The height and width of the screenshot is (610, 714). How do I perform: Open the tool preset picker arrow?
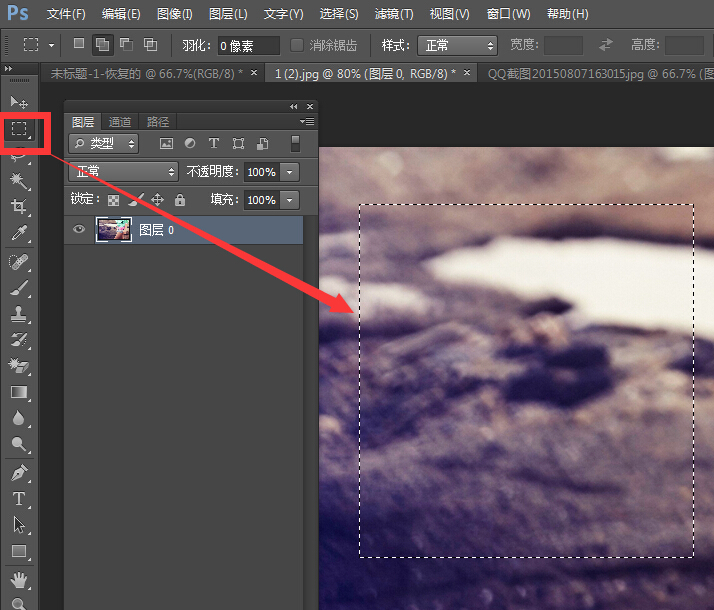(x=51, y=45)
